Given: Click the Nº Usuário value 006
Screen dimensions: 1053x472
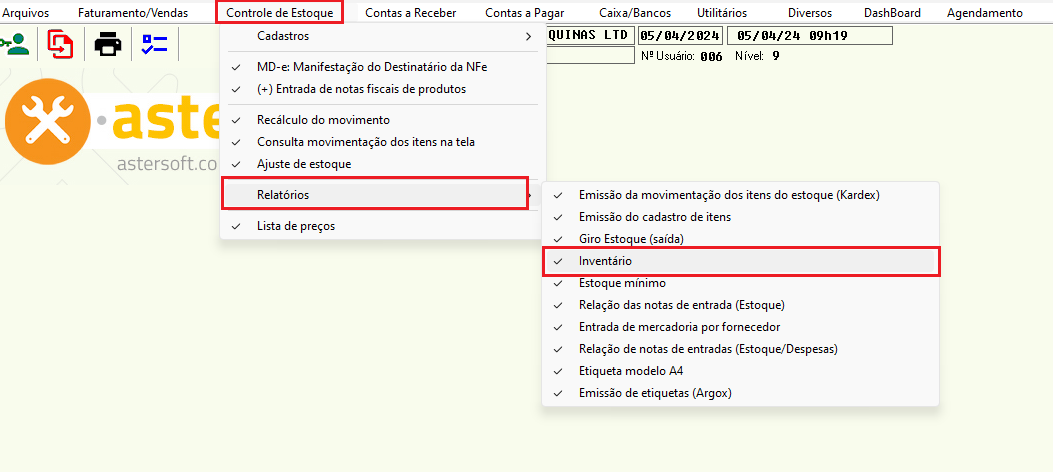Looking at the screenshot, I should pos(711,56).
